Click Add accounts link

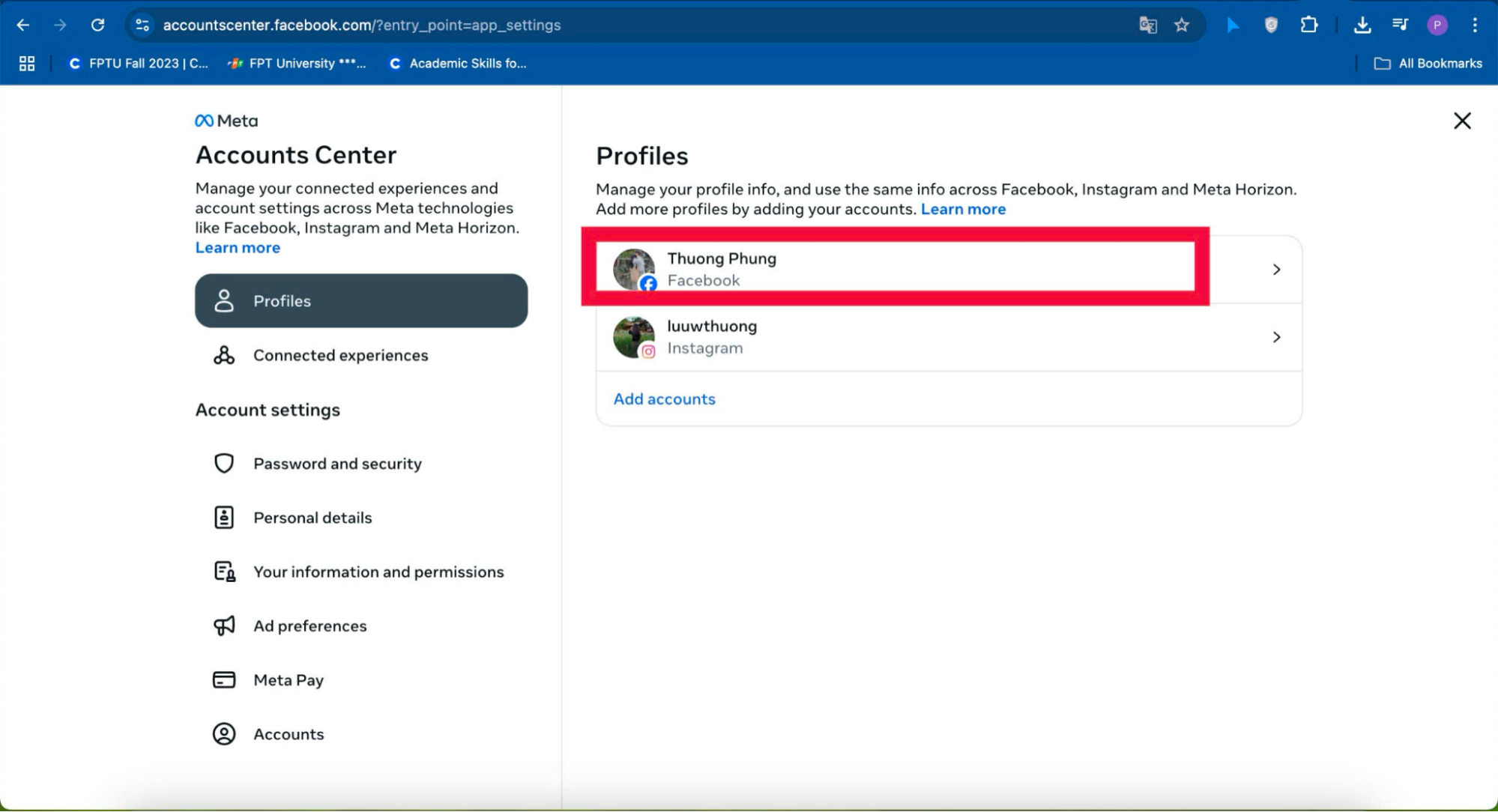[664, 399]
